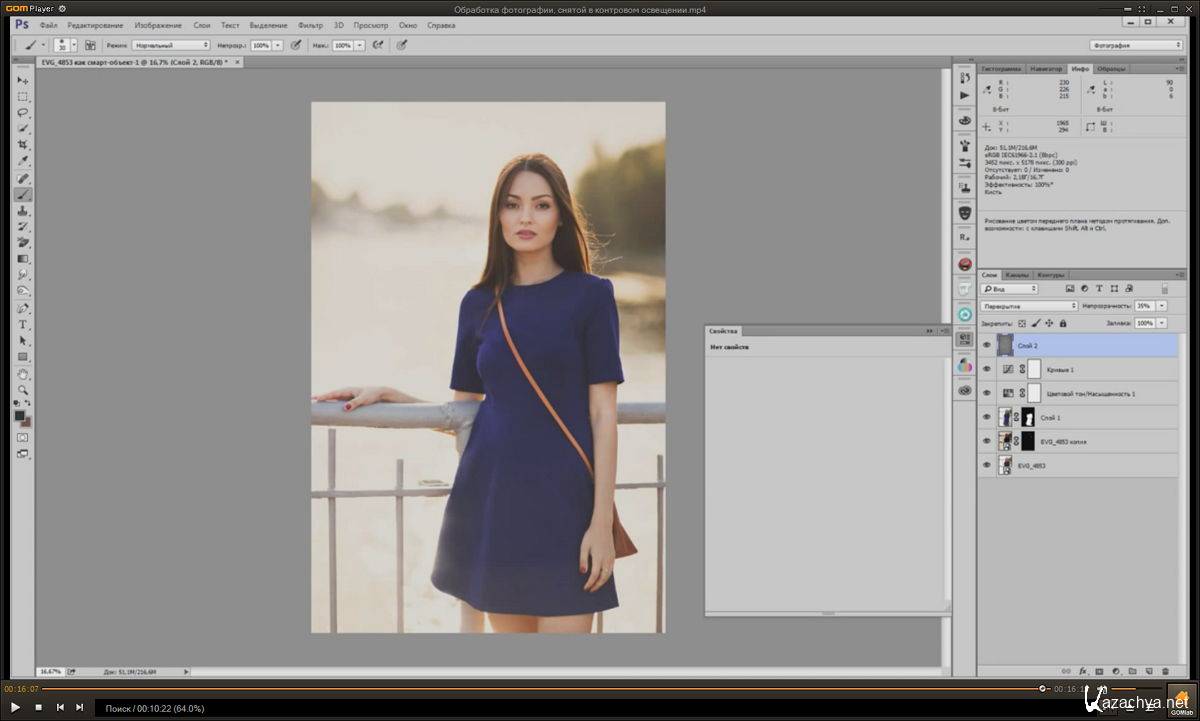Select the Horizontal Type tool
This screenshot has height=721, width=1200.
(x=23, y=325)
